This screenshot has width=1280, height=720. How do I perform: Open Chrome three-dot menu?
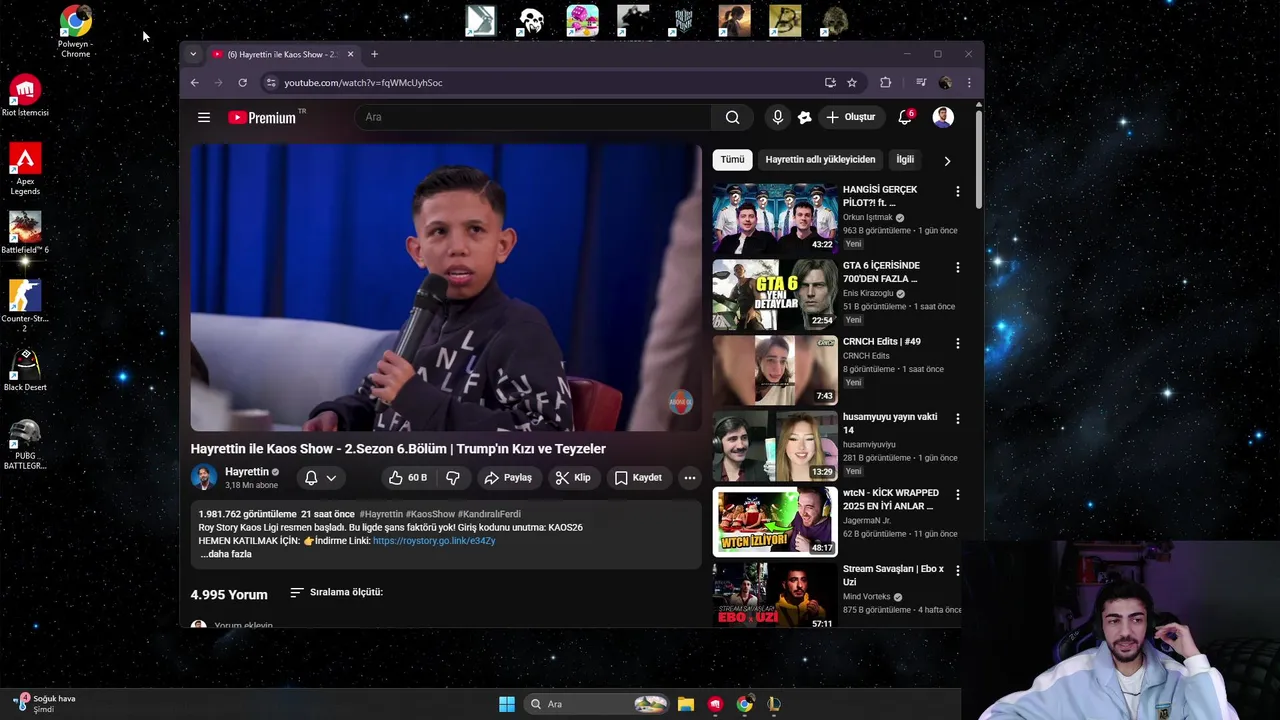click(968, 83)
